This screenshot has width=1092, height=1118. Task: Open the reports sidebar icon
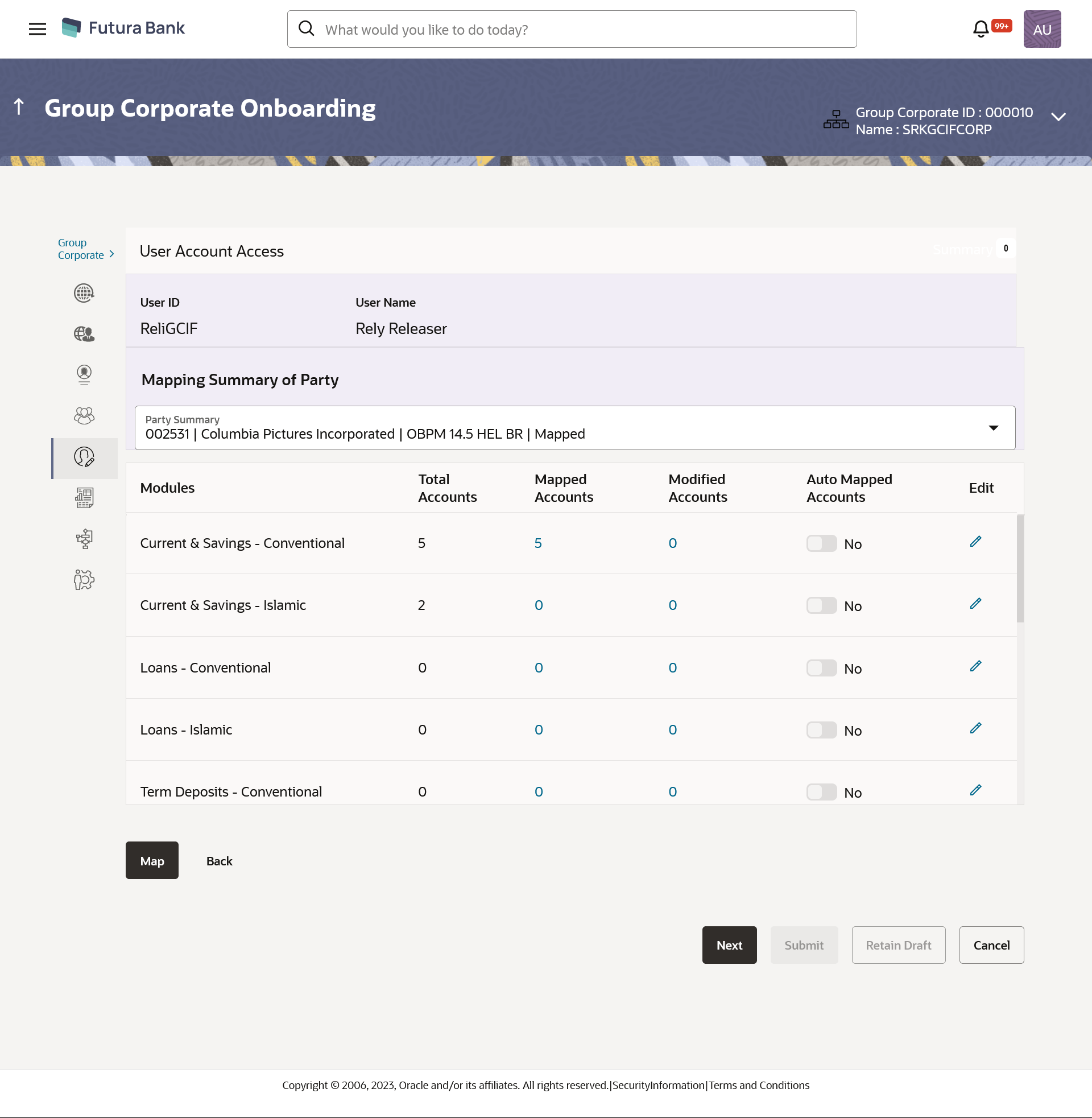pos(84,498)
